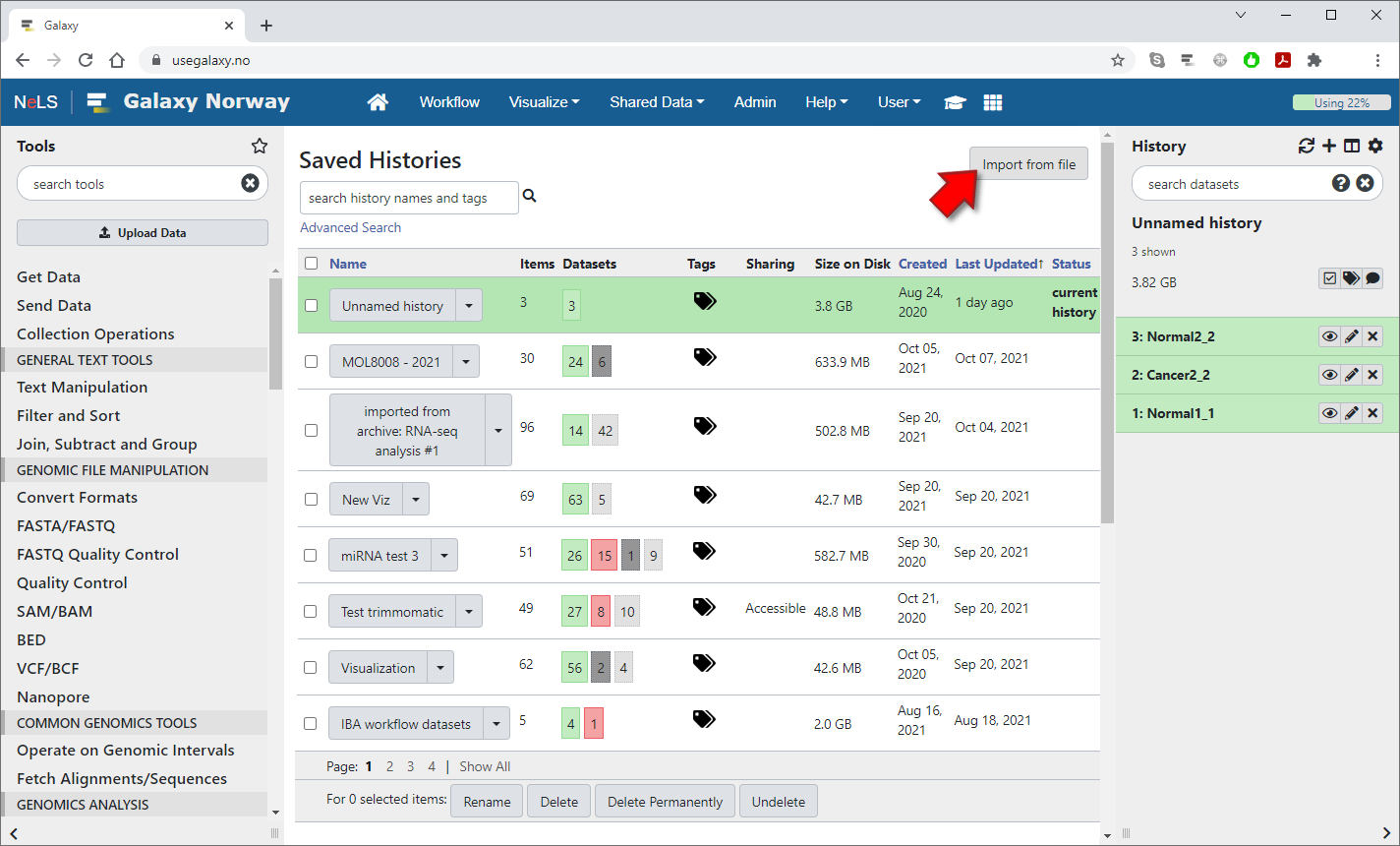Image resolution: width=1400 pixels, height=846 pixels.
Task: Create a new history with plus icon
Action: [1329, 146]
